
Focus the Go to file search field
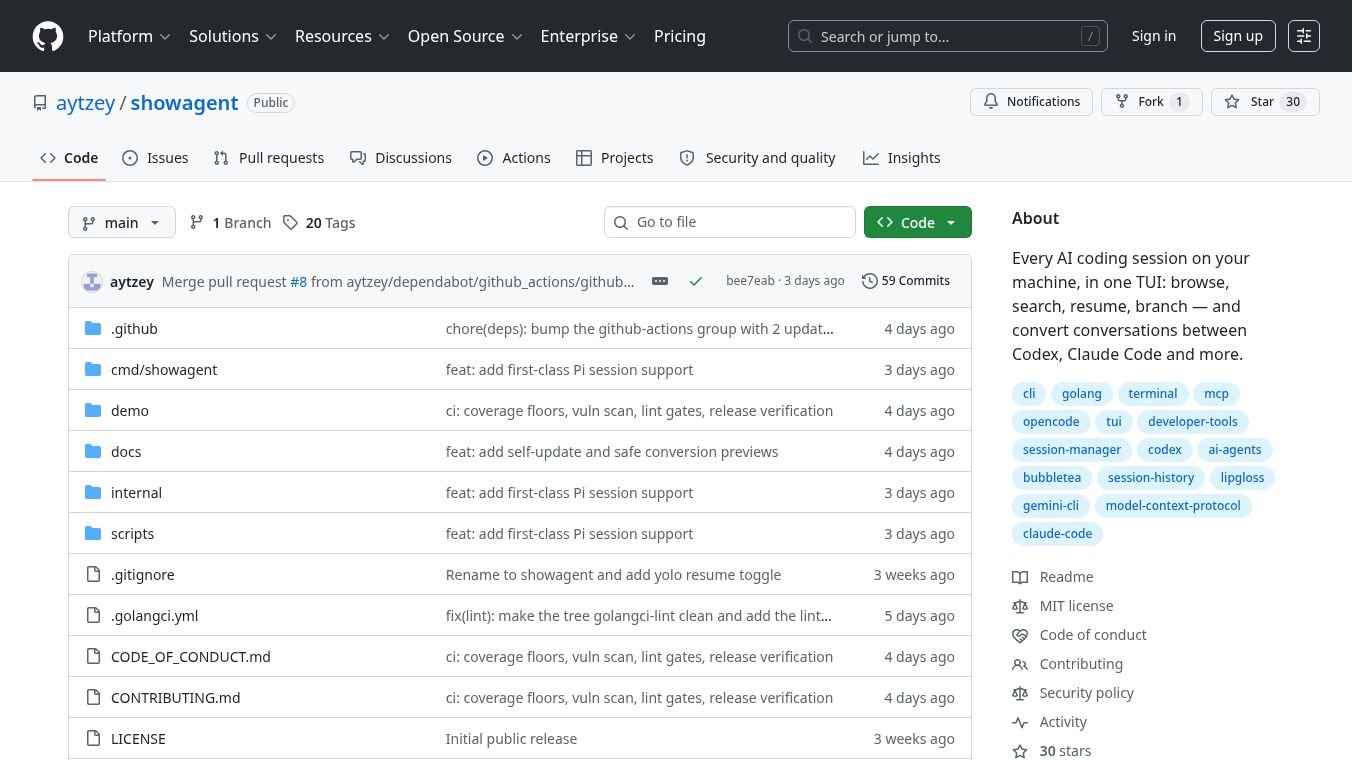(x=730, y=222)
